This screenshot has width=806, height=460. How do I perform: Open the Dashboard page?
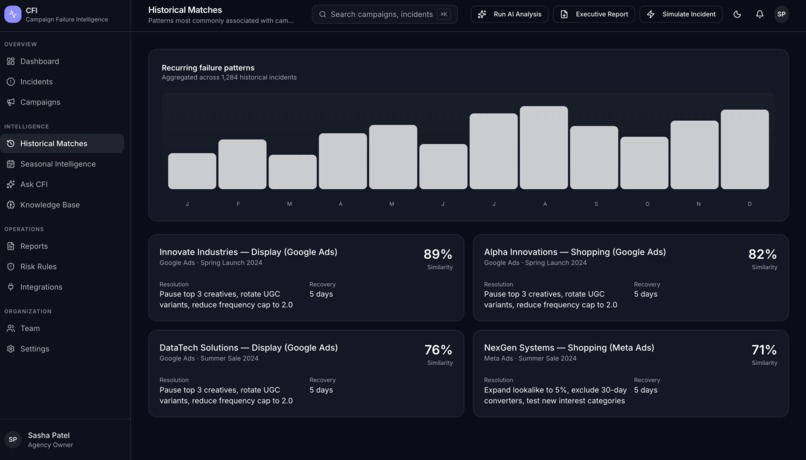pos(62,61)
